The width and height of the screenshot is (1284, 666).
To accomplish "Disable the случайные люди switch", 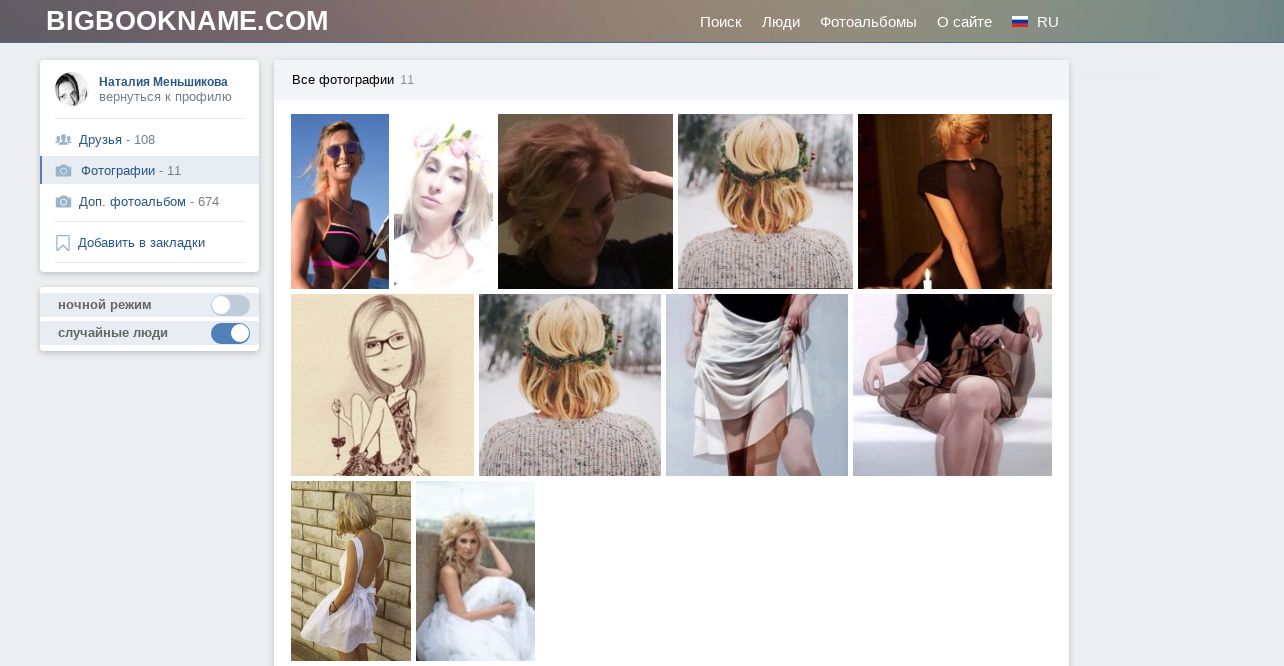I will tap(230, 333).
